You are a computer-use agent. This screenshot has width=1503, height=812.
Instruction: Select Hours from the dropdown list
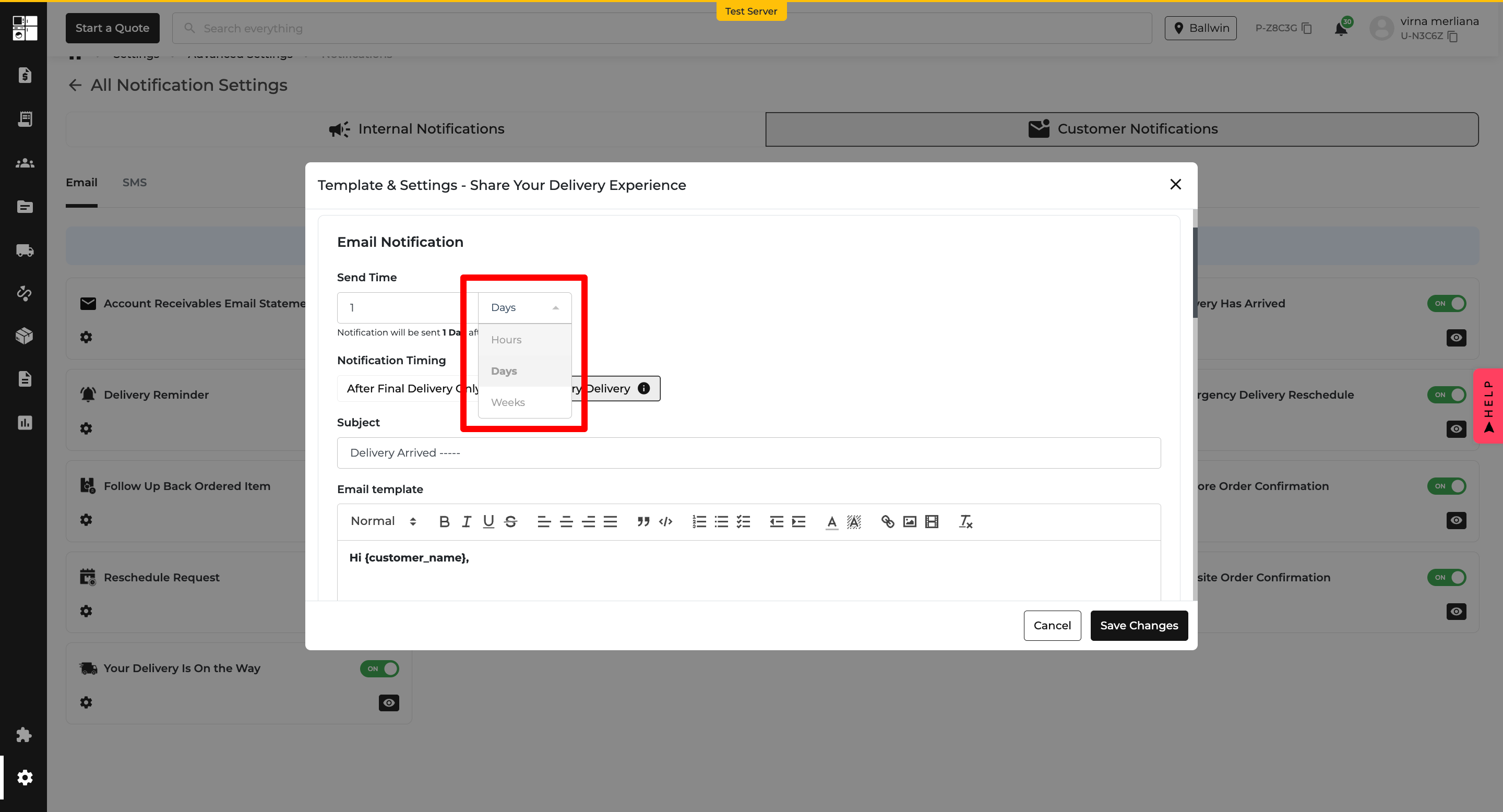point(506,340)
